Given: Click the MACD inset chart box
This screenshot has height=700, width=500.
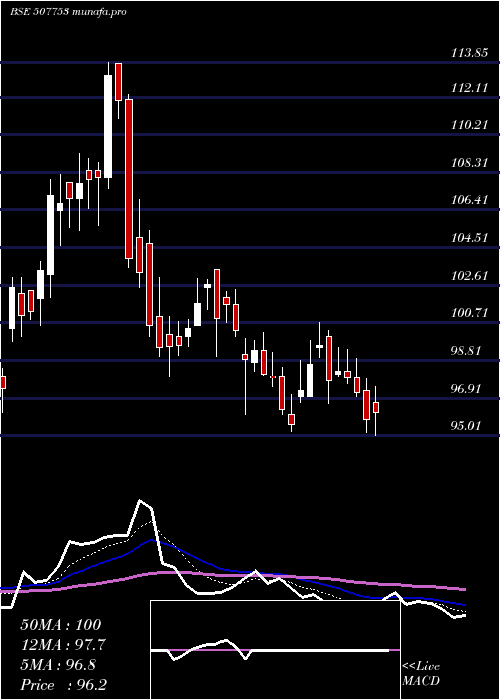Looking at the screenshot, I should point(275,650).
